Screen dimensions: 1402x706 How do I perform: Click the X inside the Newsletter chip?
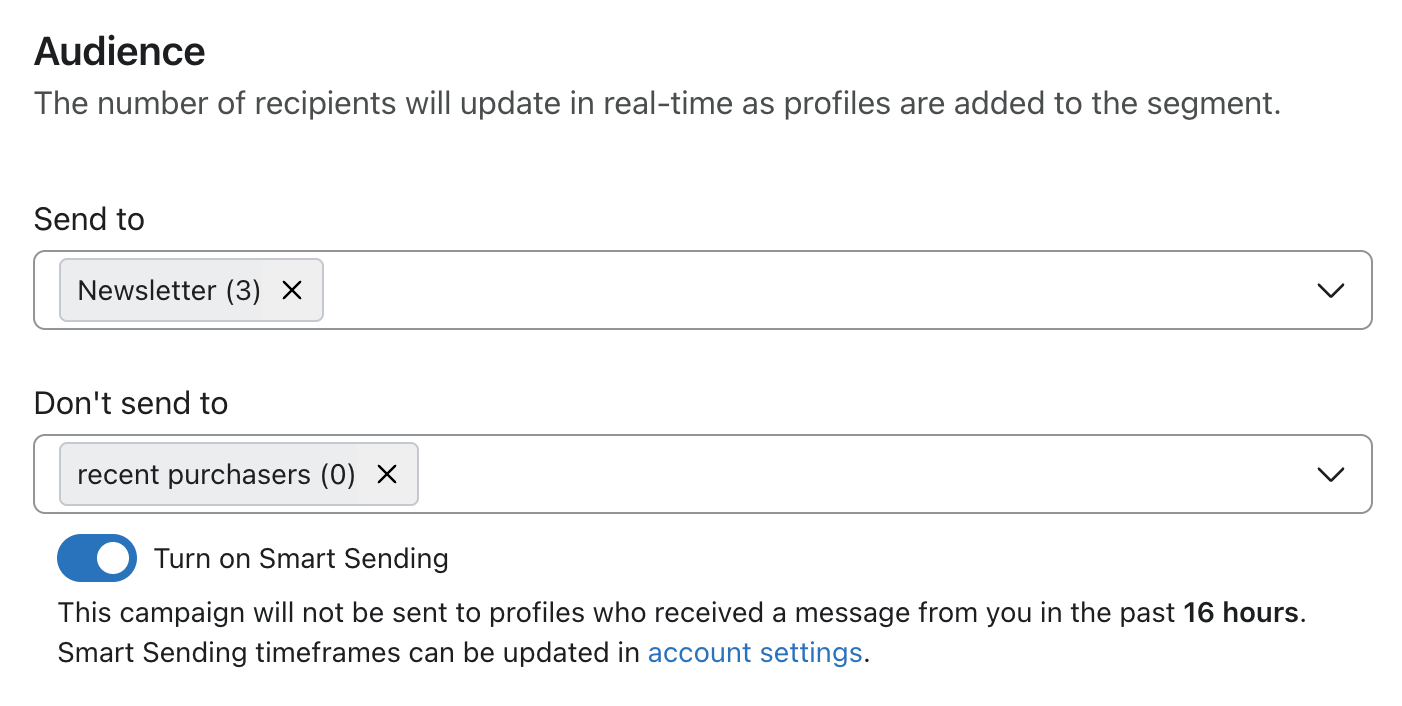point(292,290)
